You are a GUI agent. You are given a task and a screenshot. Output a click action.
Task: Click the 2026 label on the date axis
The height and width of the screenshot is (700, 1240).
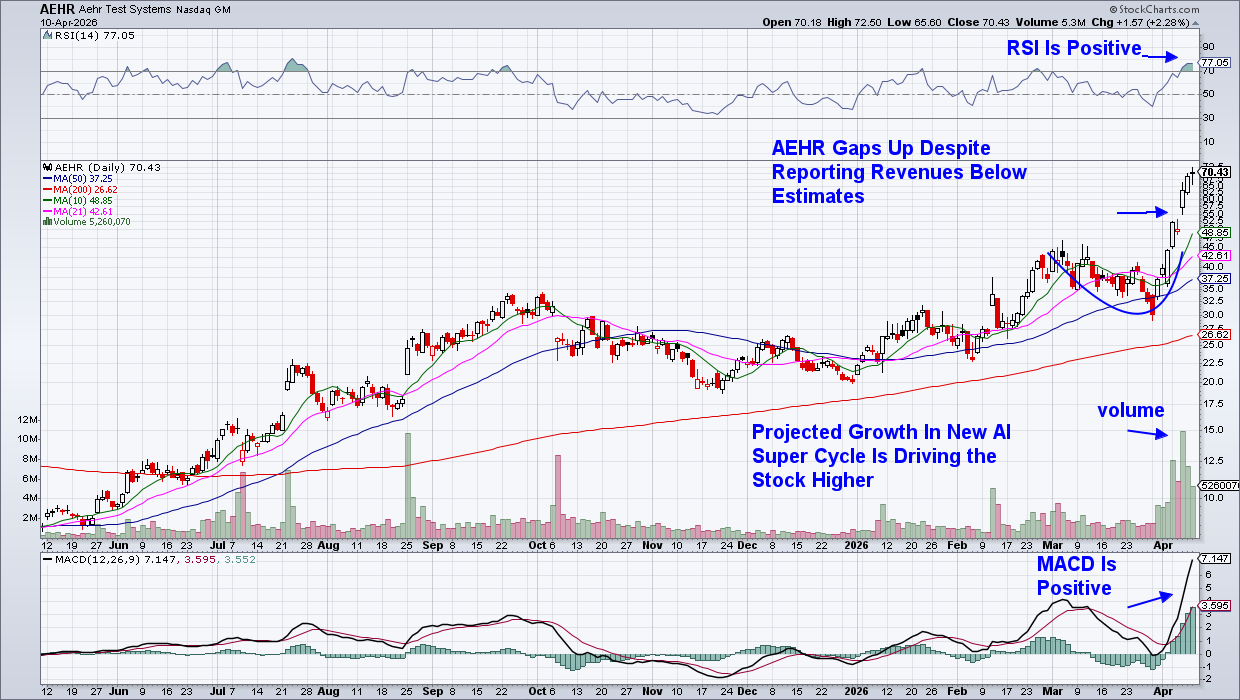856,546
